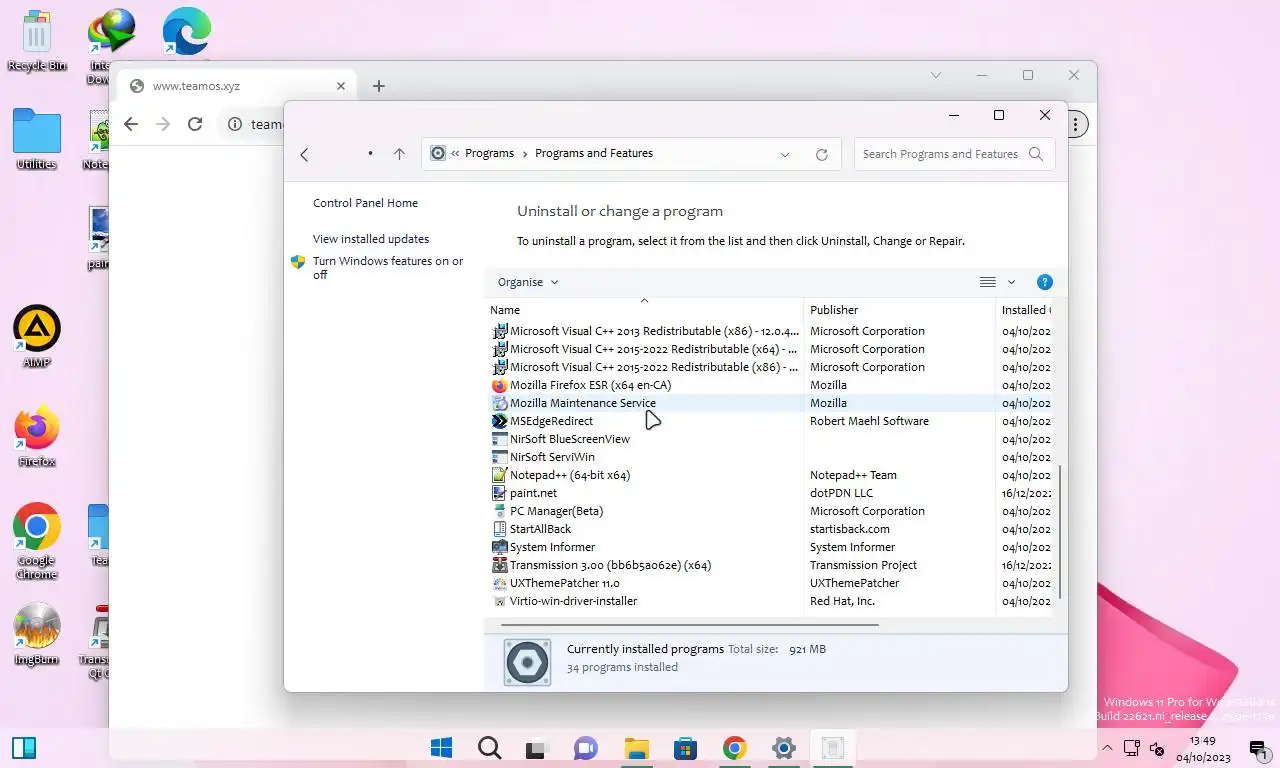Viewport: 1280px width, 768px height.
Task: Click the Recycle Bin desktop icon
Action: 37,42
